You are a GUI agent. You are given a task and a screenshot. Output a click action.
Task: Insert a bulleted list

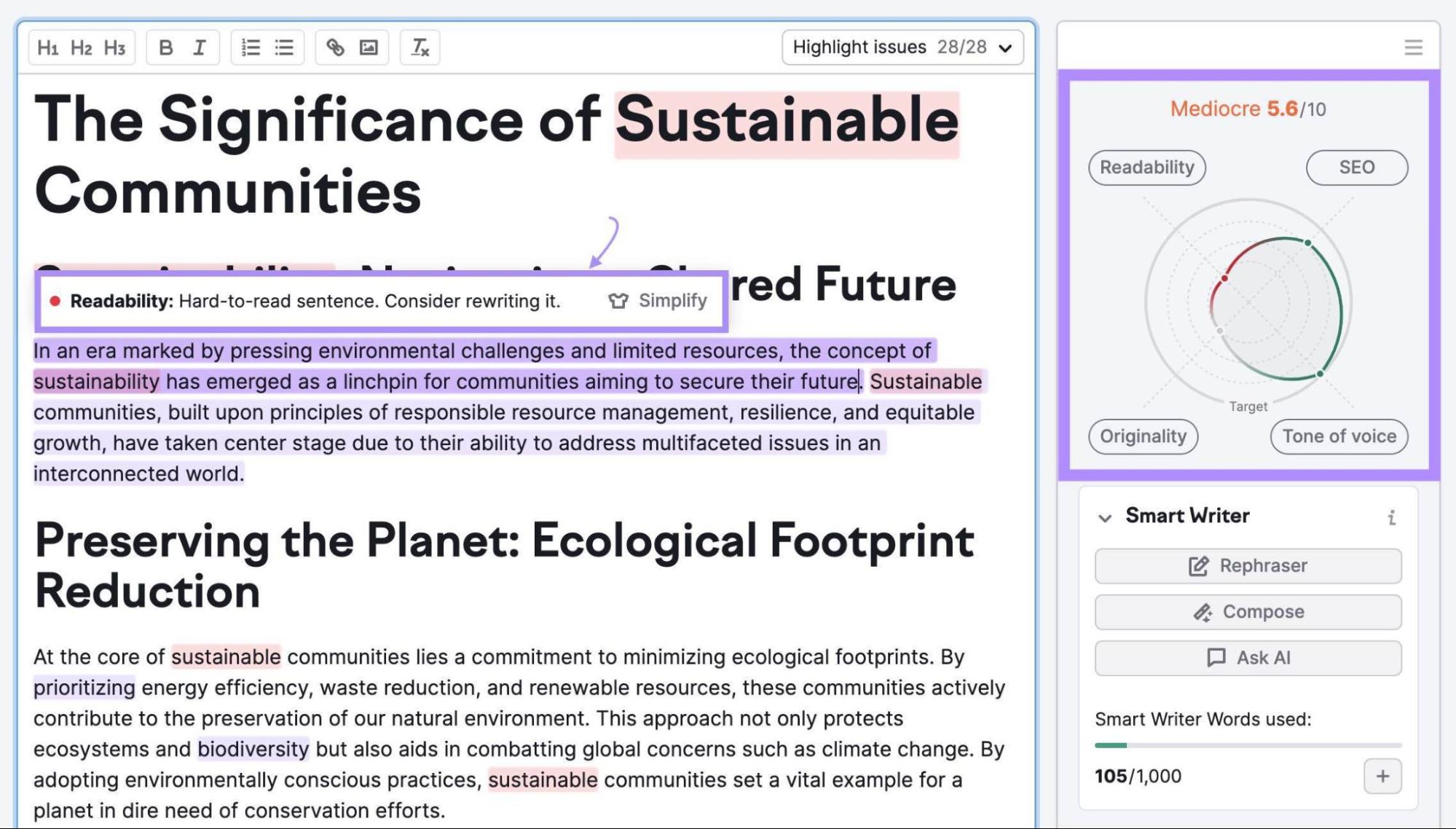[x=284, y=48]
